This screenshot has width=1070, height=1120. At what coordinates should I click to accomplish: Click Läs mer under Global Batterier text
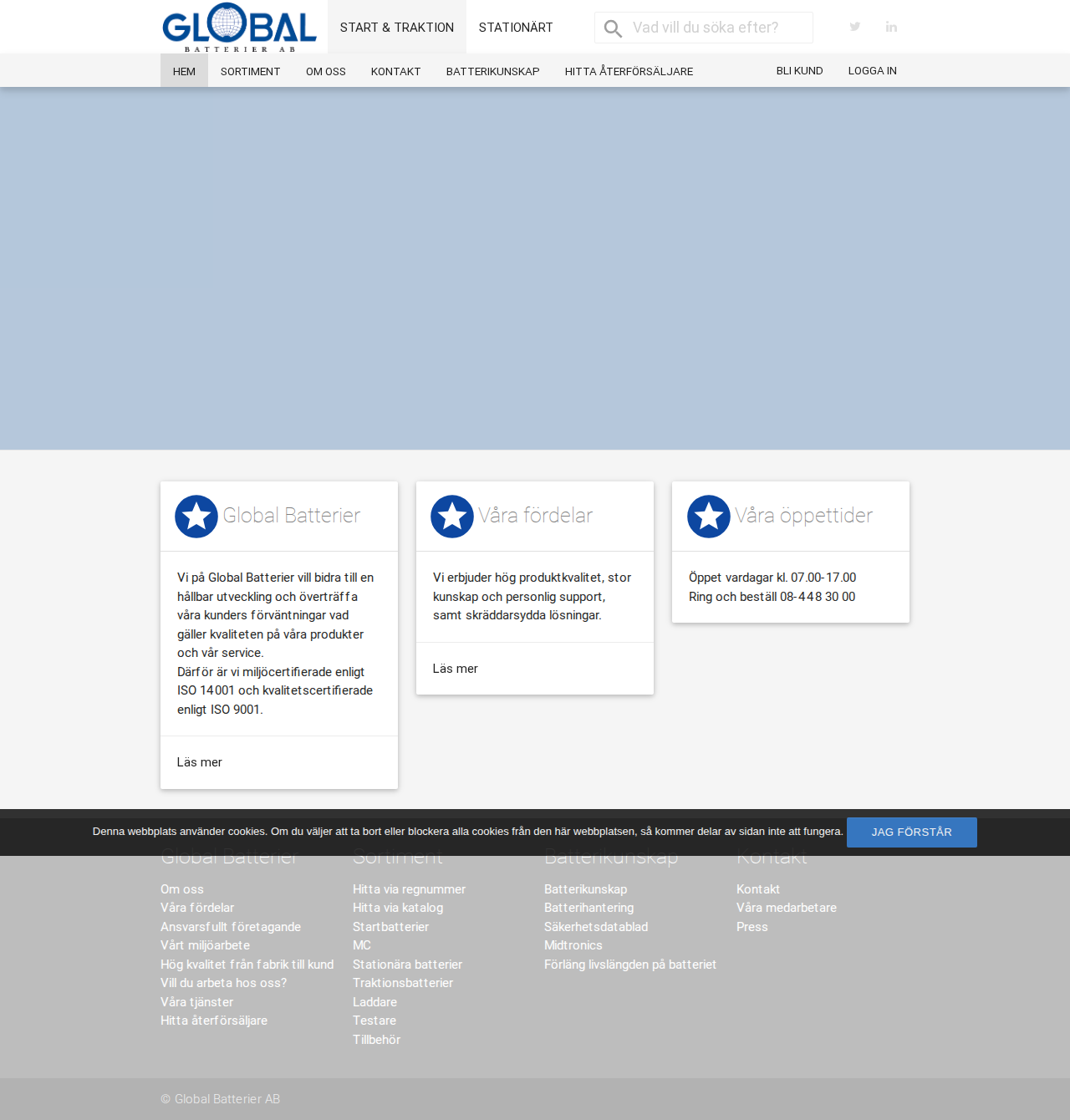pyautogui.click(x=200, y=762)
